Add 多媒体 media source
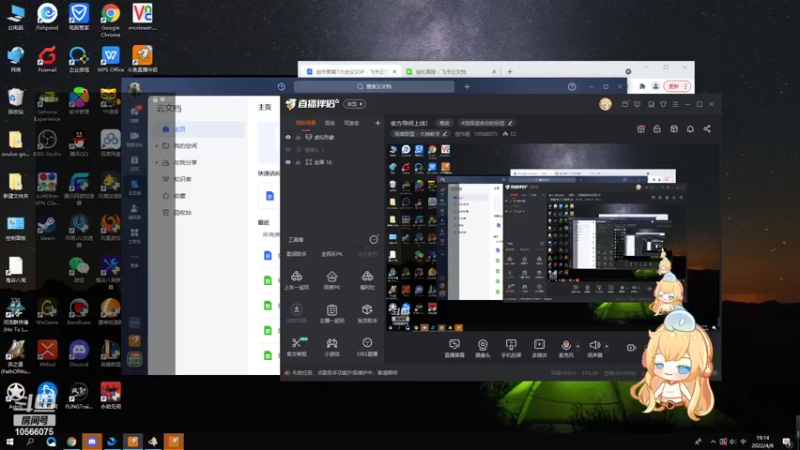The width and height of the screenshot is (800, 450). [x=539, y=348]
